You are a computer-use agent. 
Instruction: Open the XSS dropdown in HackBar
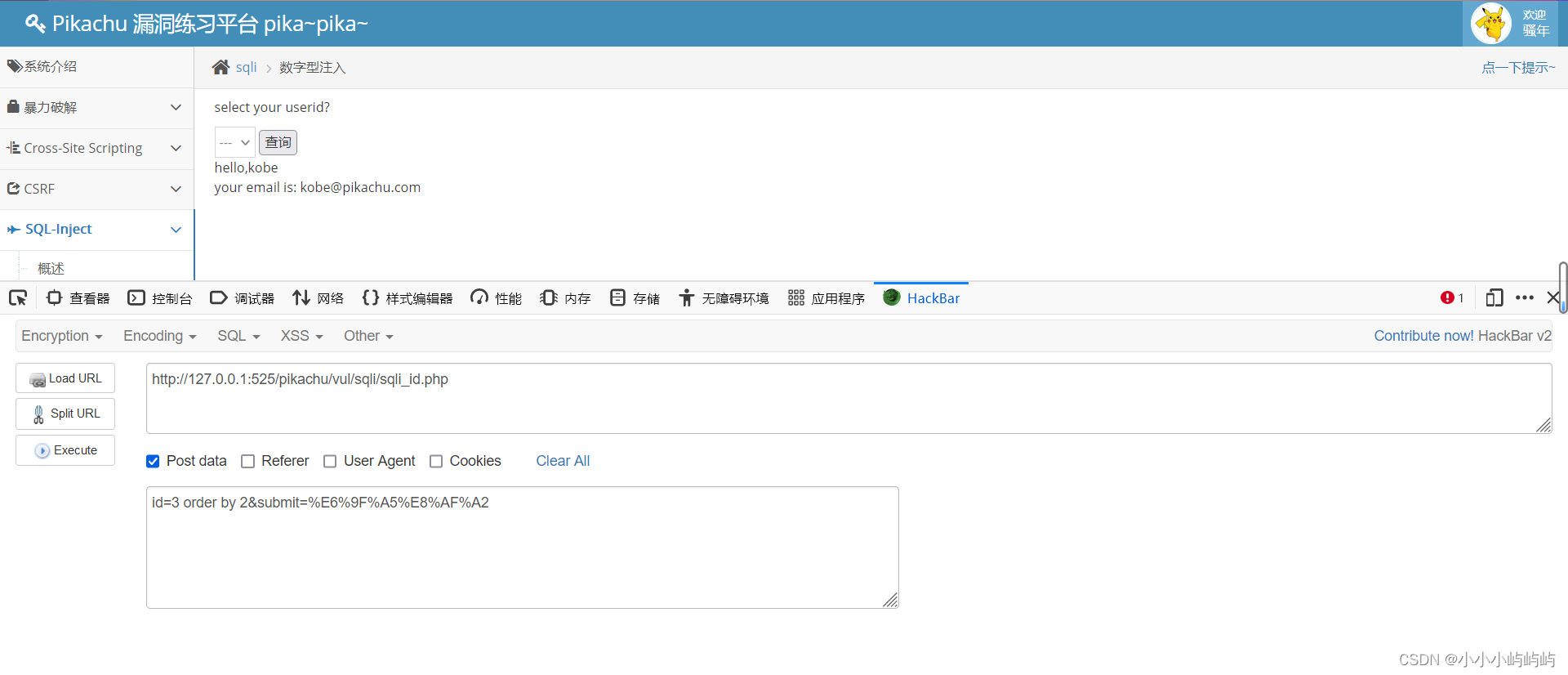pyautogui.click(x=302, y=336)
